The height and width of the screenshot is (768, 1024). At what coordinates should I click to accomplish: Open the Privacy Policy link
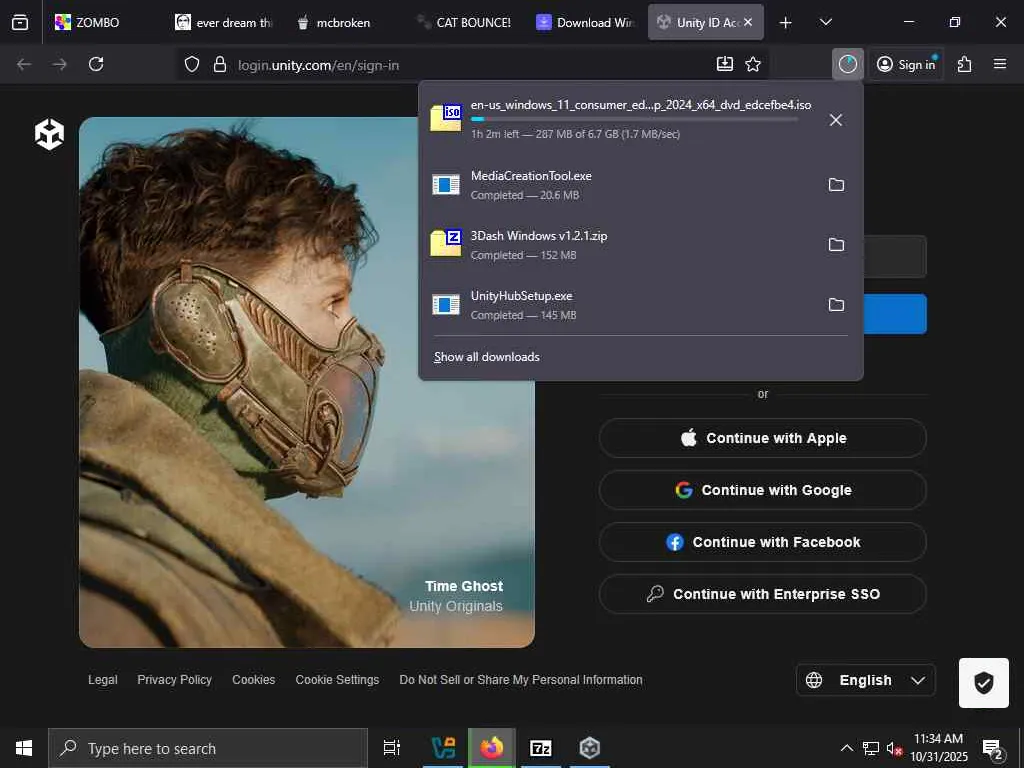[x=174, y=680]
